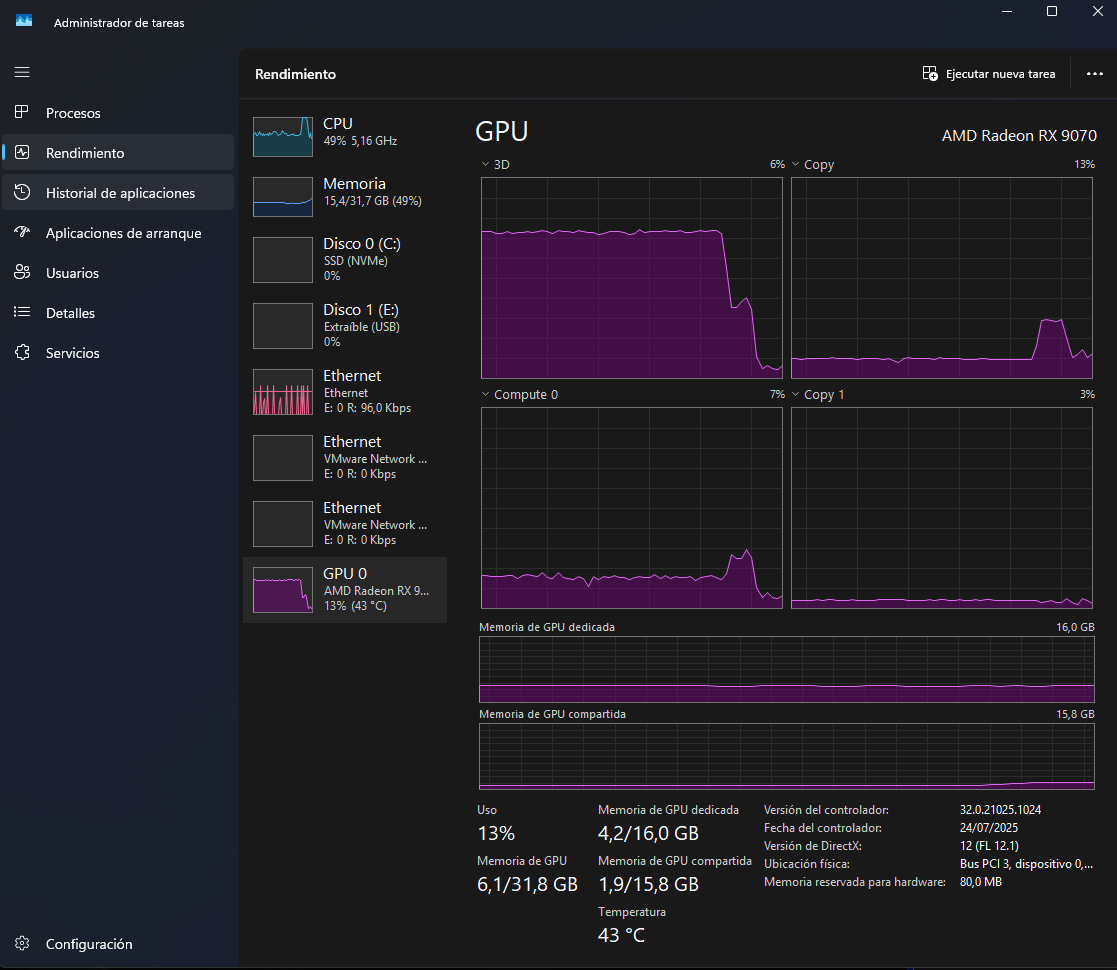The width and height of the screenshot is (1117, 970).
Task: Select the CPU performance entry
Action: pyautogui.click(x=345, y=132)
